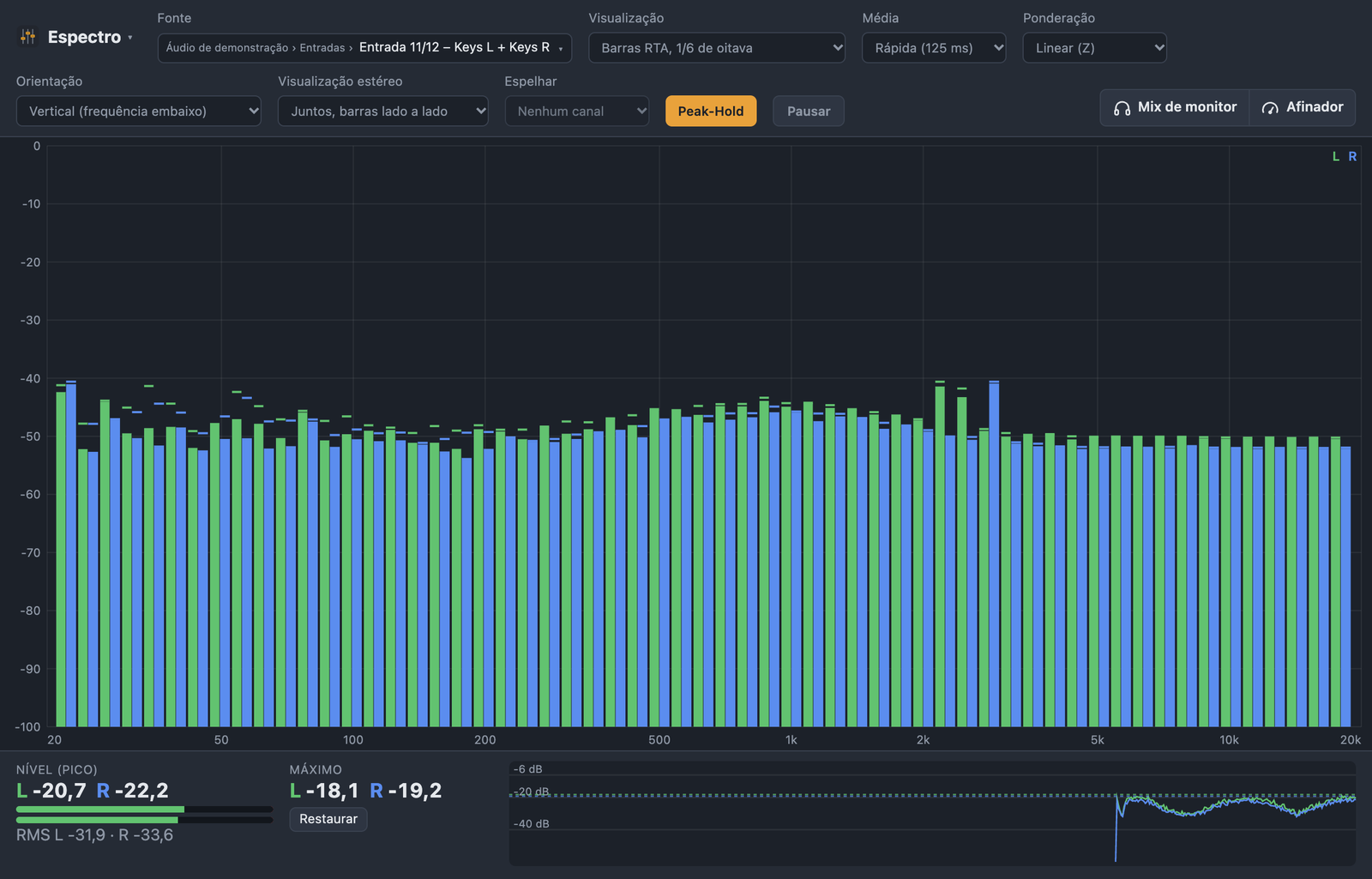The height and width of the screenshot is (879, 1372).
Task: Click the maximum R -19,2 value
Action: [406, 791]
